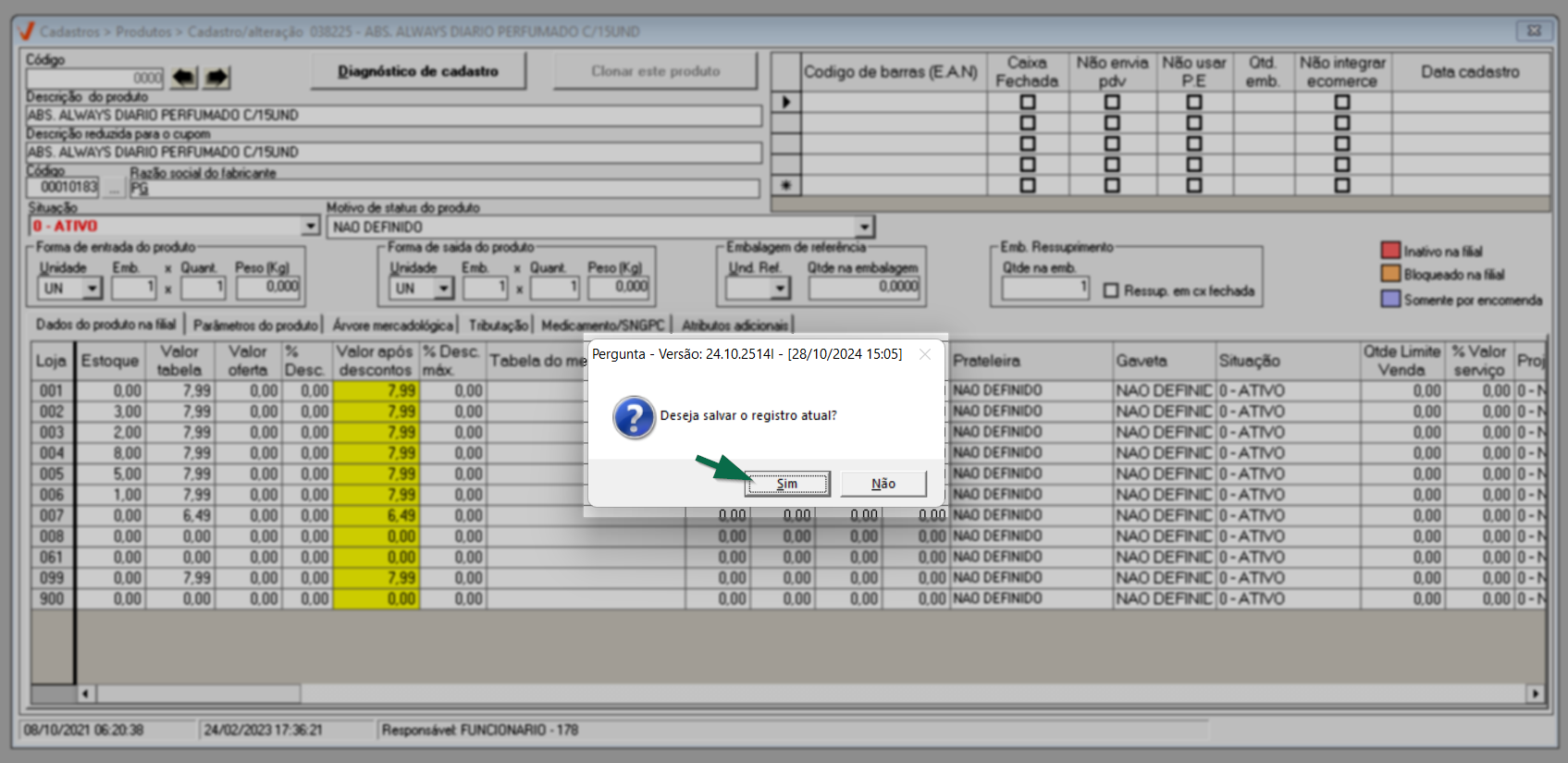The width and height of the screenshot is (1568, 763).
Task: Click the Diagnóstico de cadastro button
Action: point(418,71)
